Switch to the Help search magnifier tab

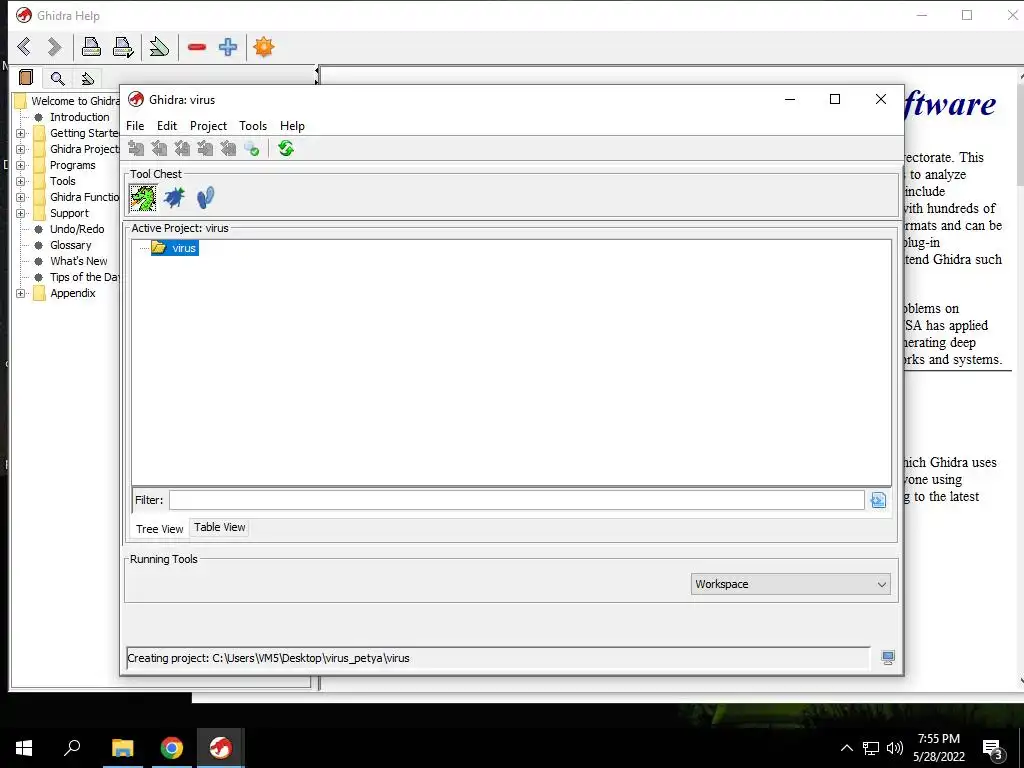pos(57,78)
